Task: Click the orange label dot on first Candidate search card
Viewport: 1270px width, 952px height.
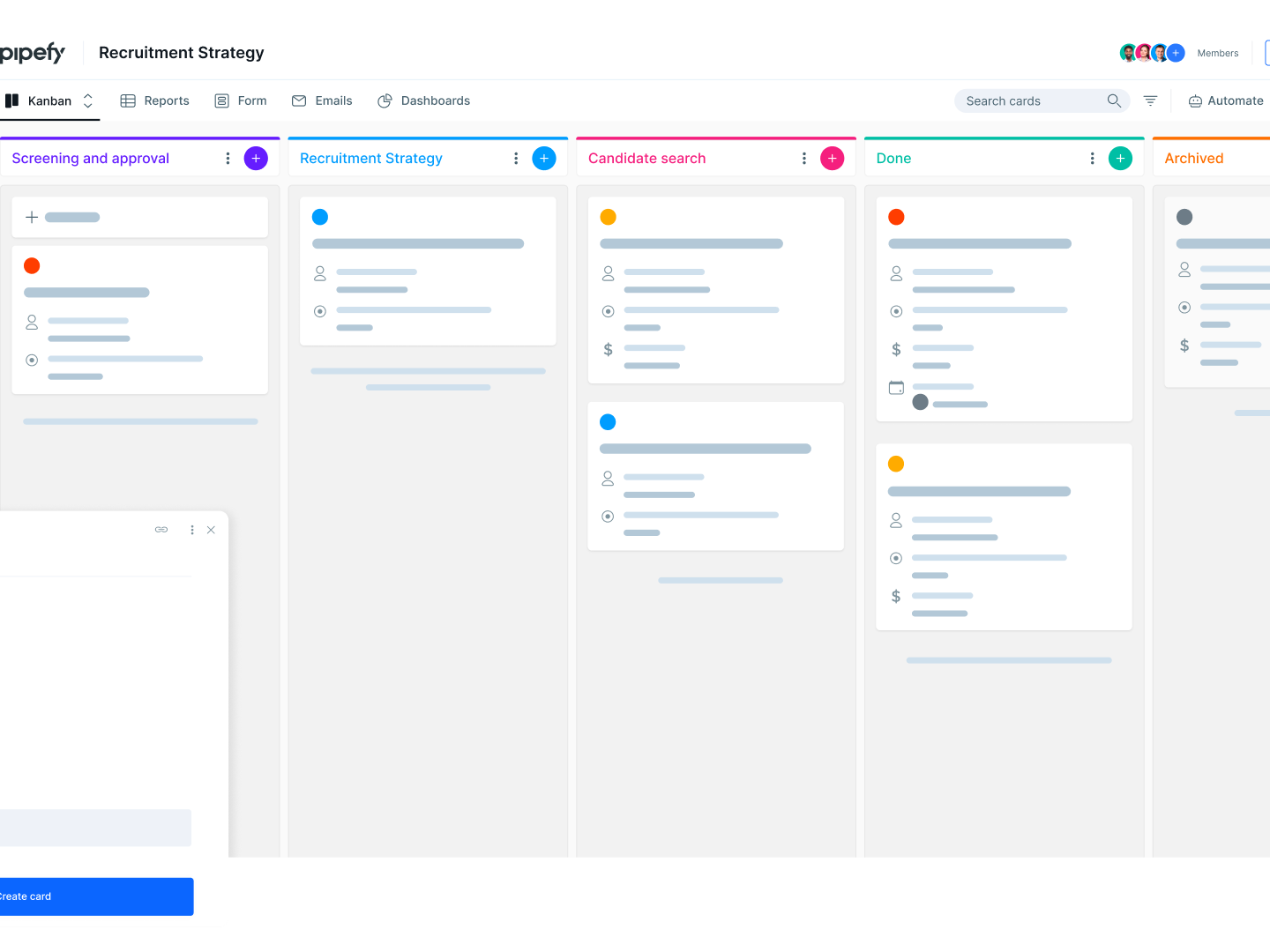Action: tap(608, 217)
